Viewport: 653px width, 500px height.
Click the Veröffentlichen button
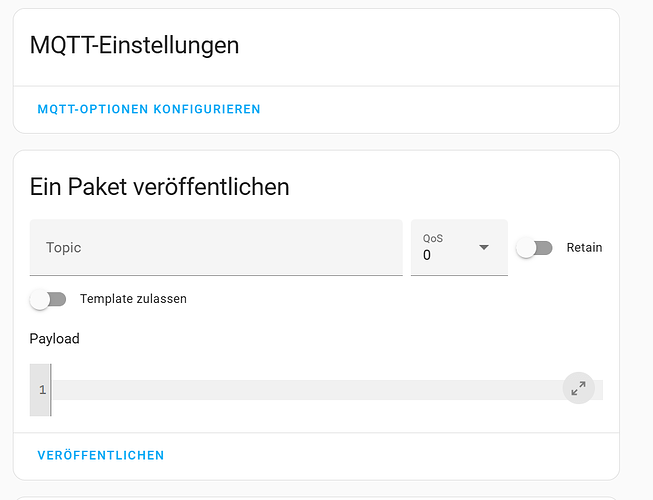click(x=101, y=455)
